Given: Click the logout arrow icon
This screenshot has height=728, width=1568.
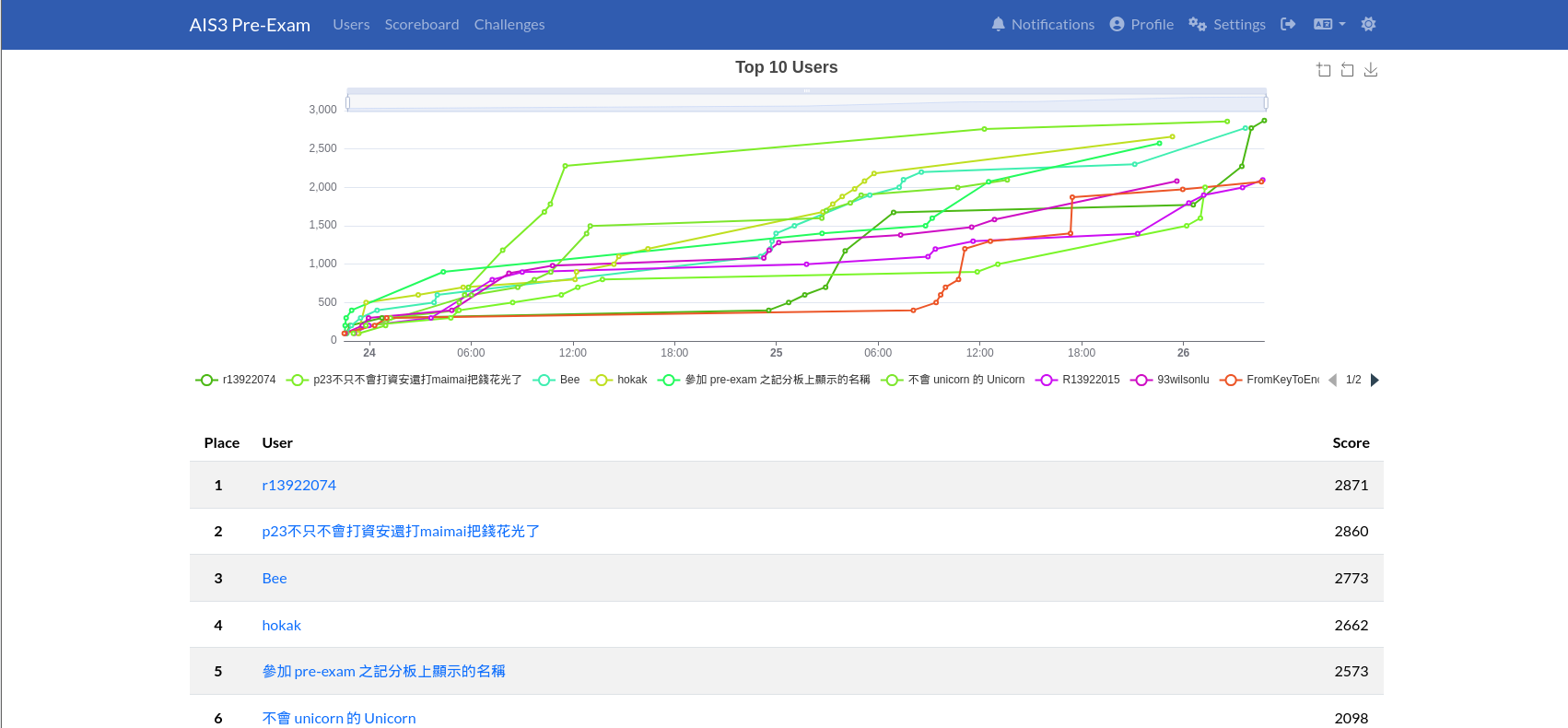Looking at the screenshot, I should [x=1288, y=24].
